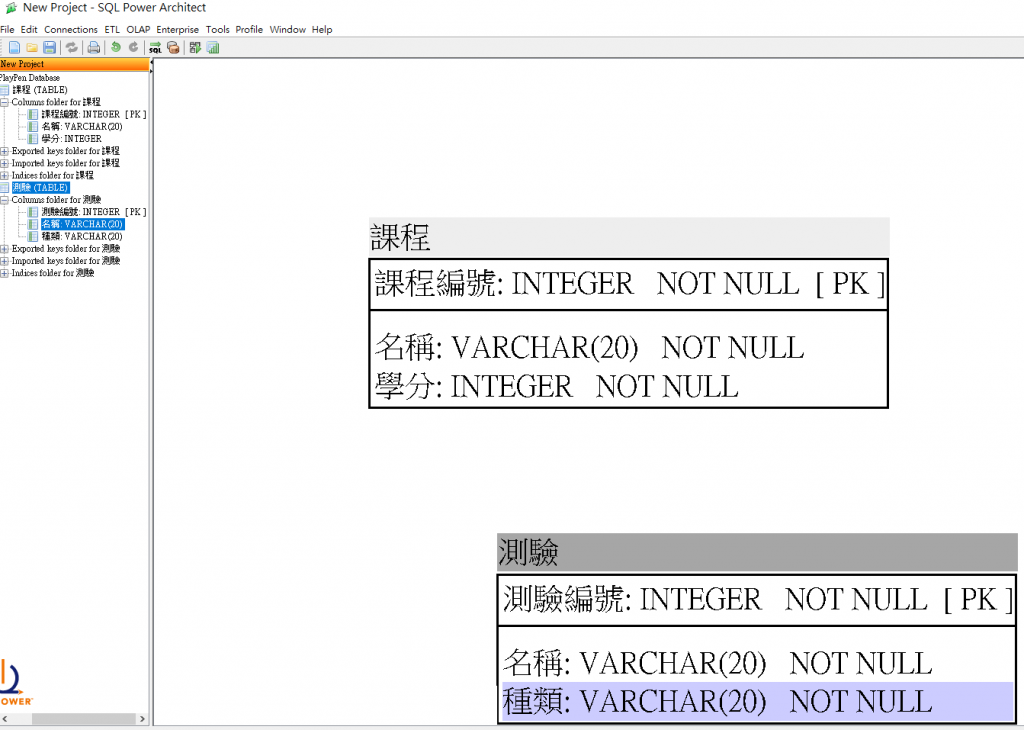Select tree row 課程編號: INTEGER [PK]
Image resolution: width=1024 pixels, height=730 pixels.
[94, 114]
